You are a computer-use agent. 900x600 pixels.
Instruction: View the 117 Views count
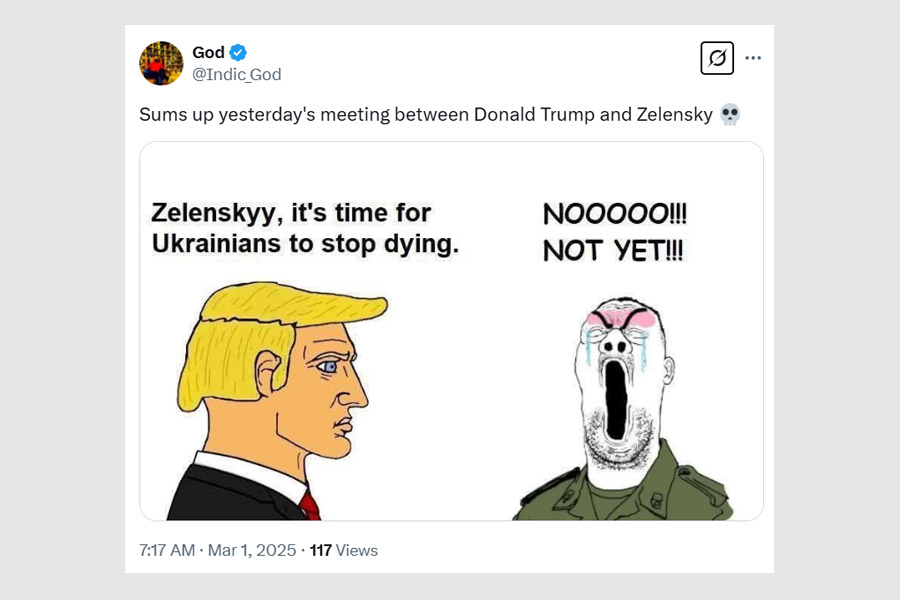click(344, 550)
